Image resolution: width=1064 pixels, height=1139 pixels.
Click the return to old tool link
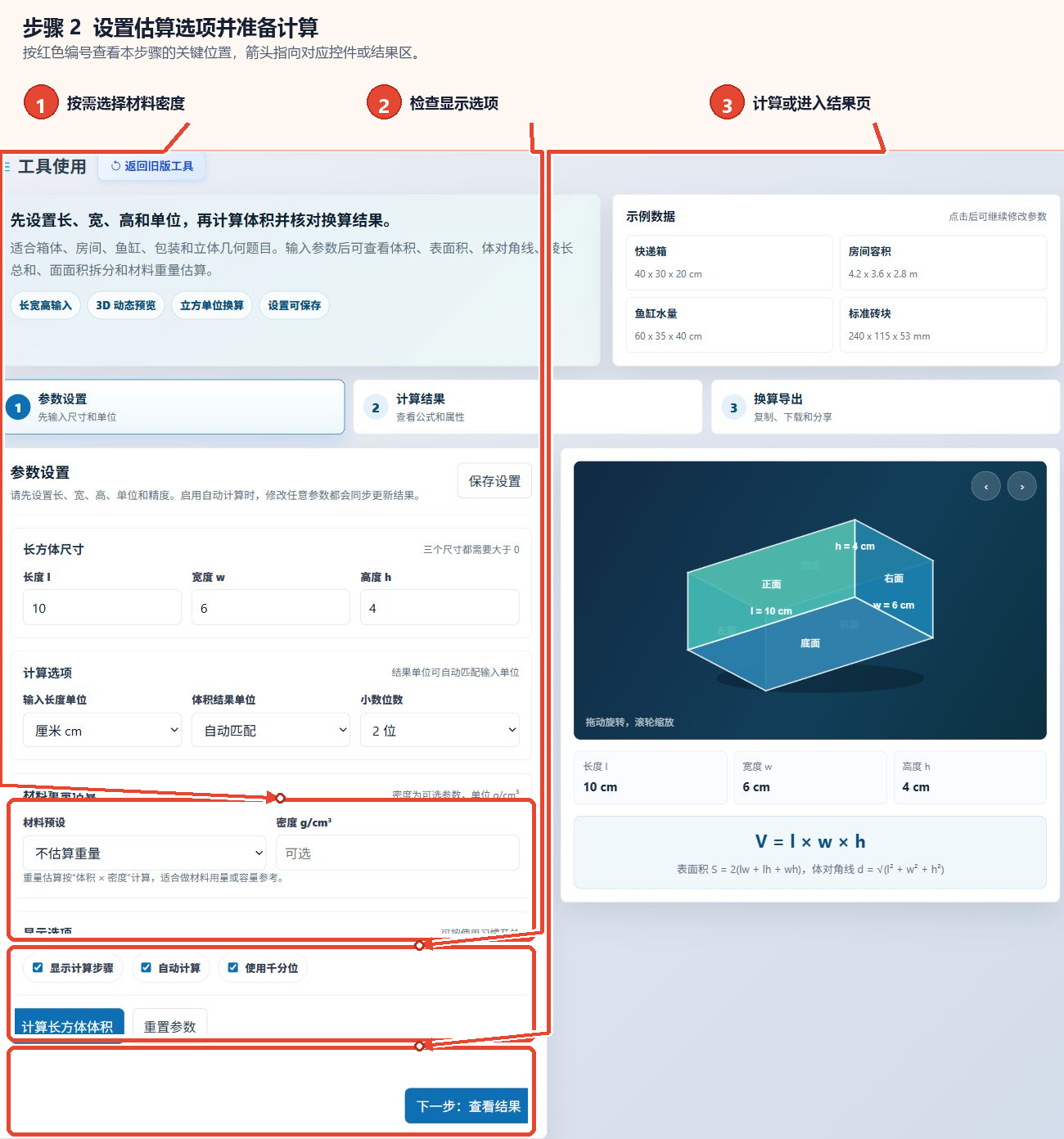(152, 166)
